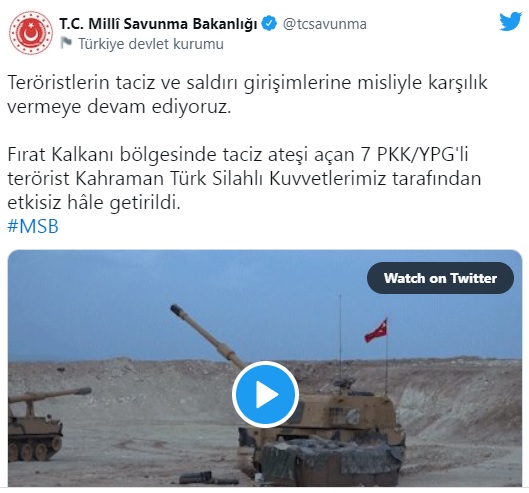Click the red Turkish flag in video
The image size is (529, 493).
tap(376, 330)
